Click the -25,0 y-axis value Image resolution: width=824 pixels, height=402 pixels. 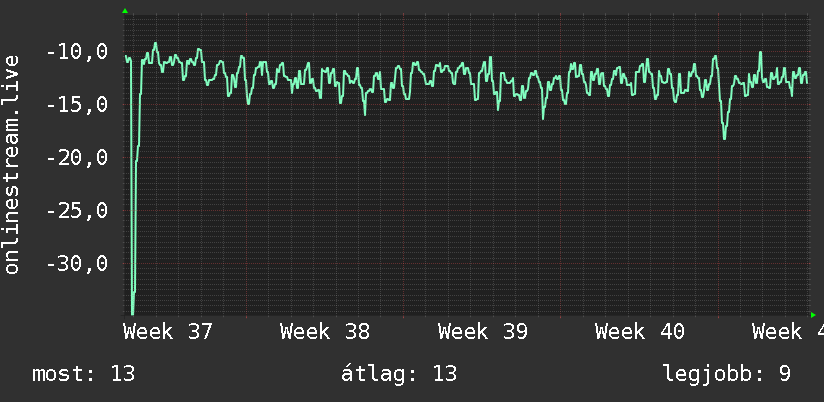(x=77, y=211)
